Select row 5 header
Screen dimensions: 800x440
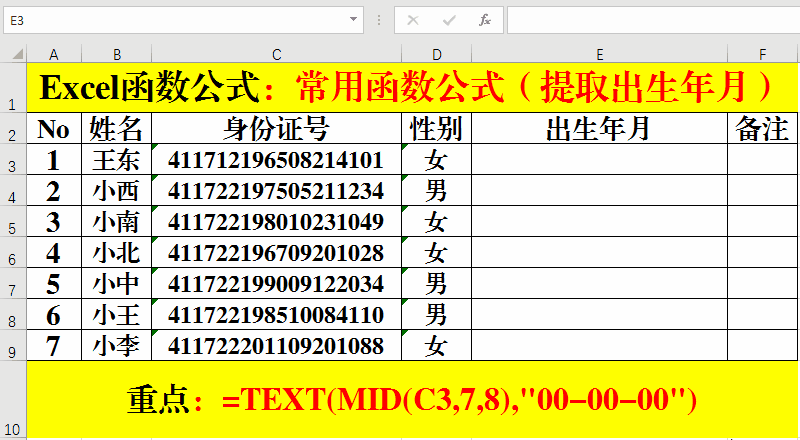coord(13,221)
